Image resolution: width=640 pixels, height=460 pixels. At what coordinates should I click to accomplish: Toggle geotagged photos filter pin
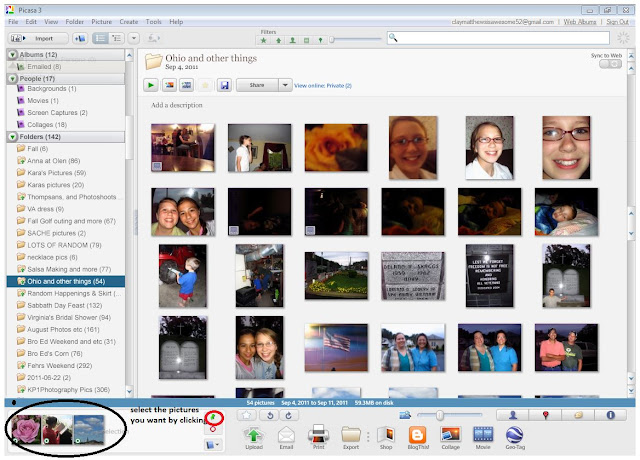click(320, 40)
